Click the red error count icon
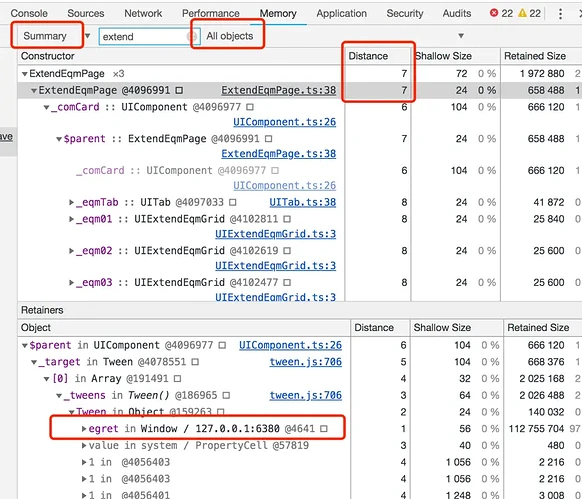Viewport: 582px width, 499px height. point(494,13)
